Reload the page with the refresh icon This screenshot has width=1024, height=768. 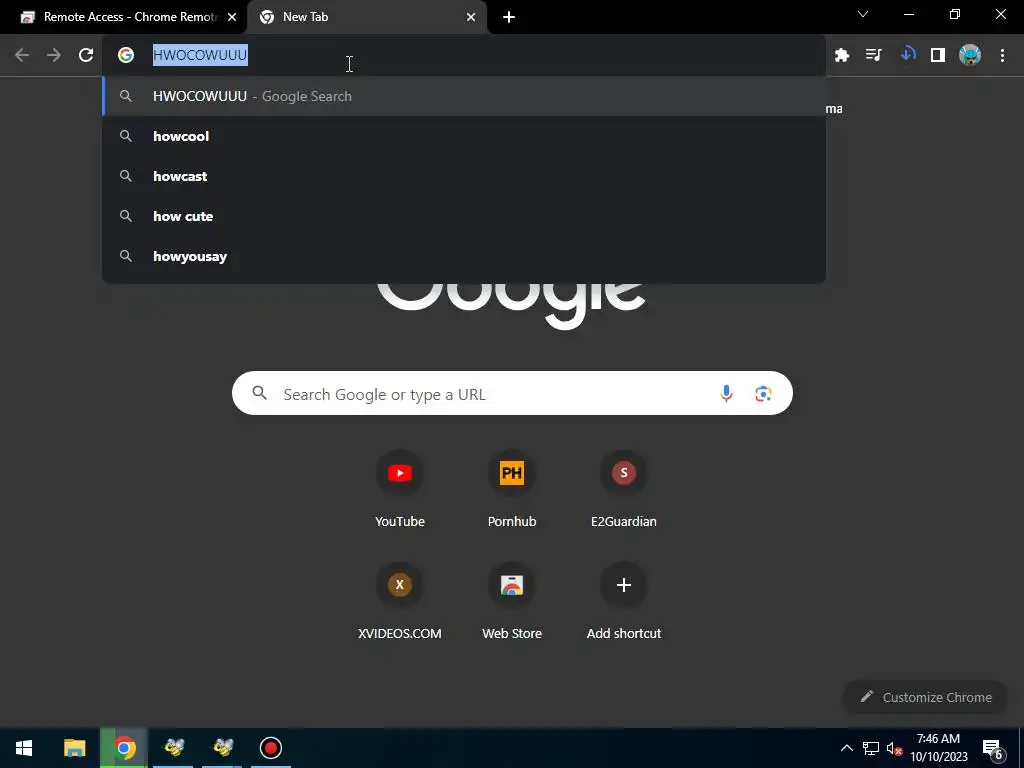click(86, 55)
